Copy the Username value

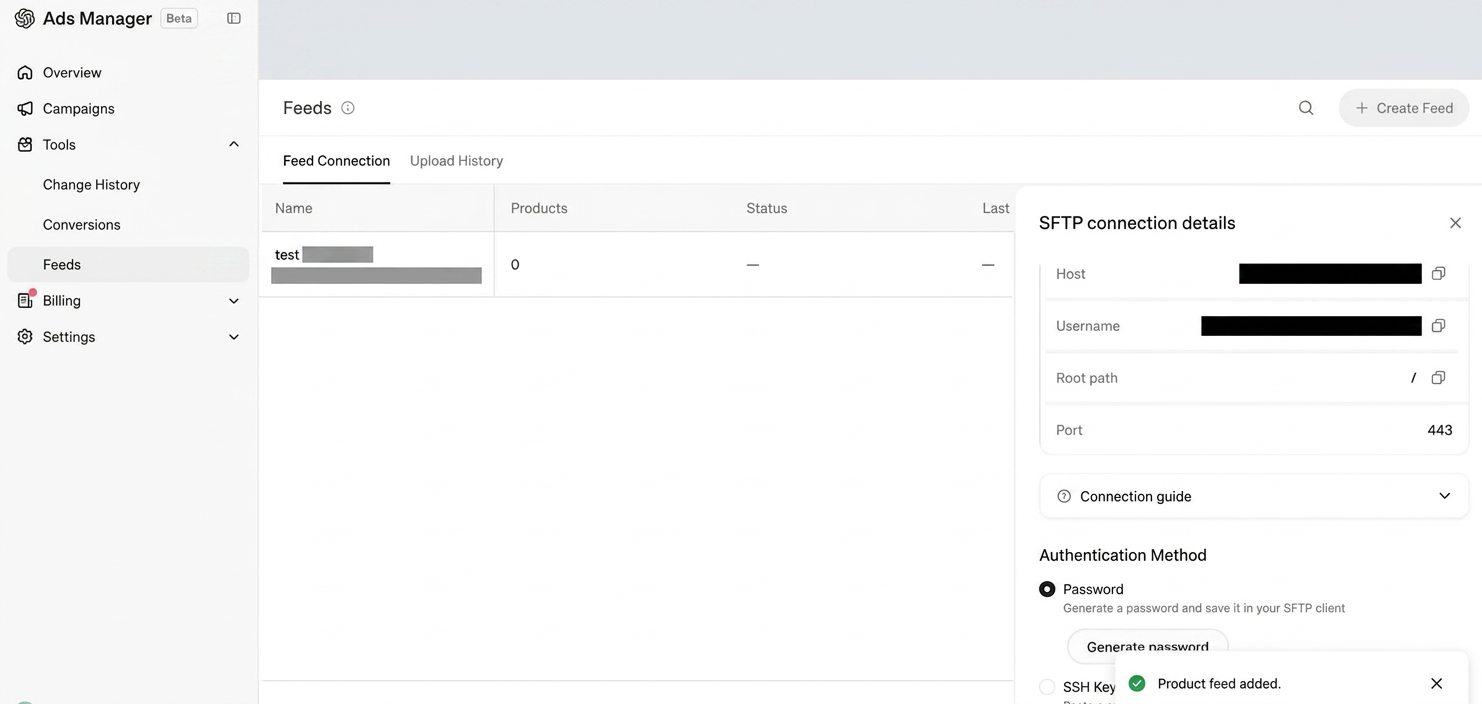(1438, 326)
